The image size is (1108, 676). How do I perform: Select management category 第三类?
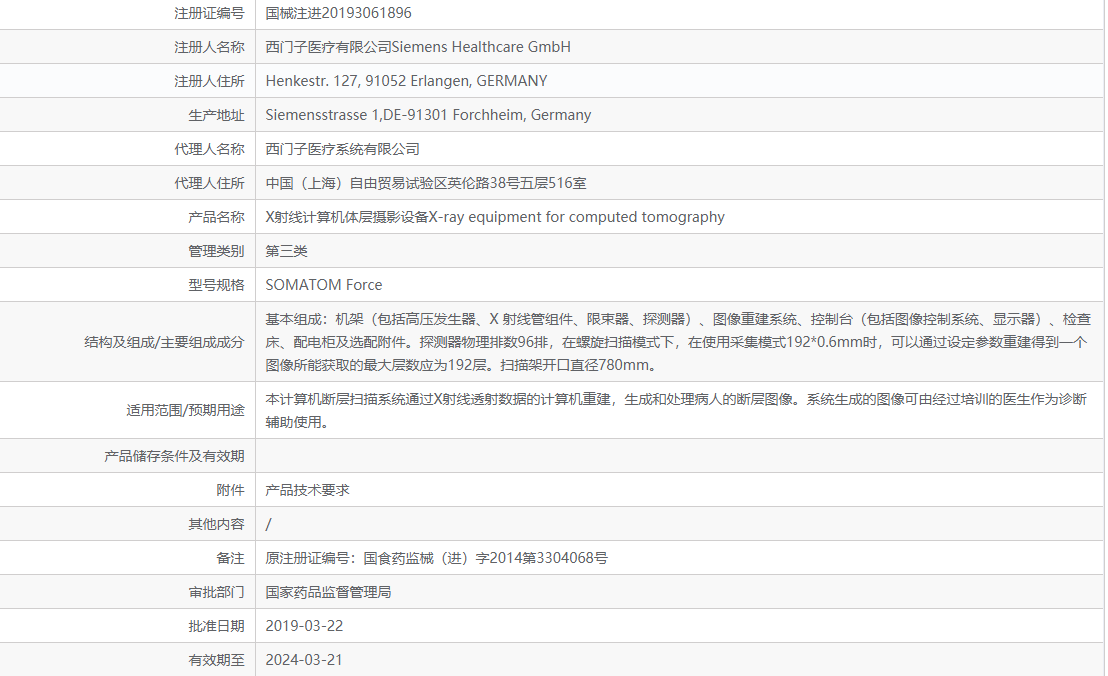point(286,251)
